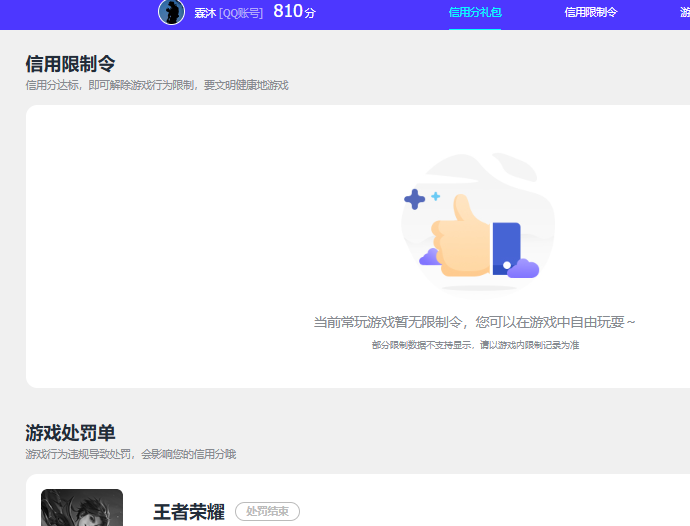Click the 处罚结束 status badge

pos(267,511)
